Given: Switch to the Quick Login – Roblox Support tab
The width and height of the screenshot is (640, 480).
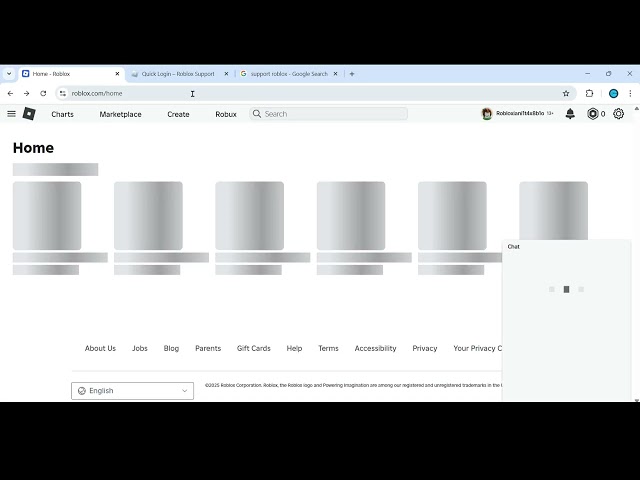Looking at the screenshot, I should point(178,74).
